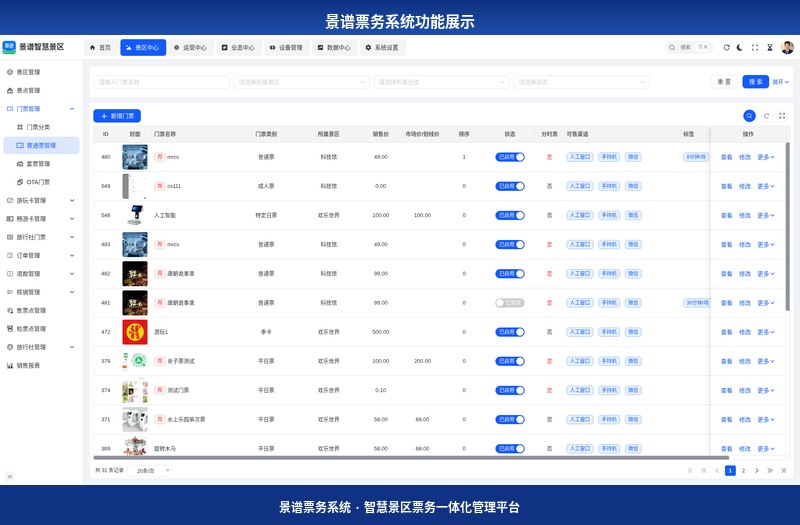Expand 订单管理 menu group
The height and width of the screenshot is (525, 800).
pyautogui.click(x=41, y=256)
